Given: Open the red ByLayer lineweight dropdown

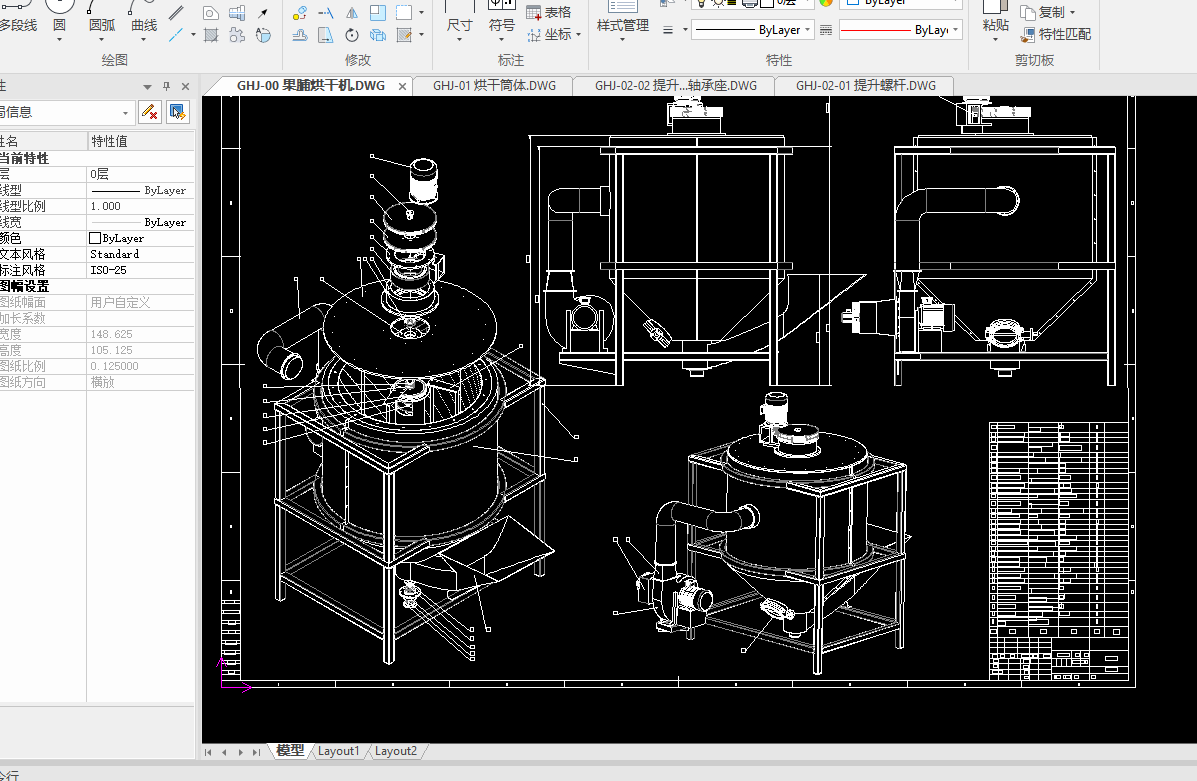Looking at the screenshot, I should [x=956, y=30].
